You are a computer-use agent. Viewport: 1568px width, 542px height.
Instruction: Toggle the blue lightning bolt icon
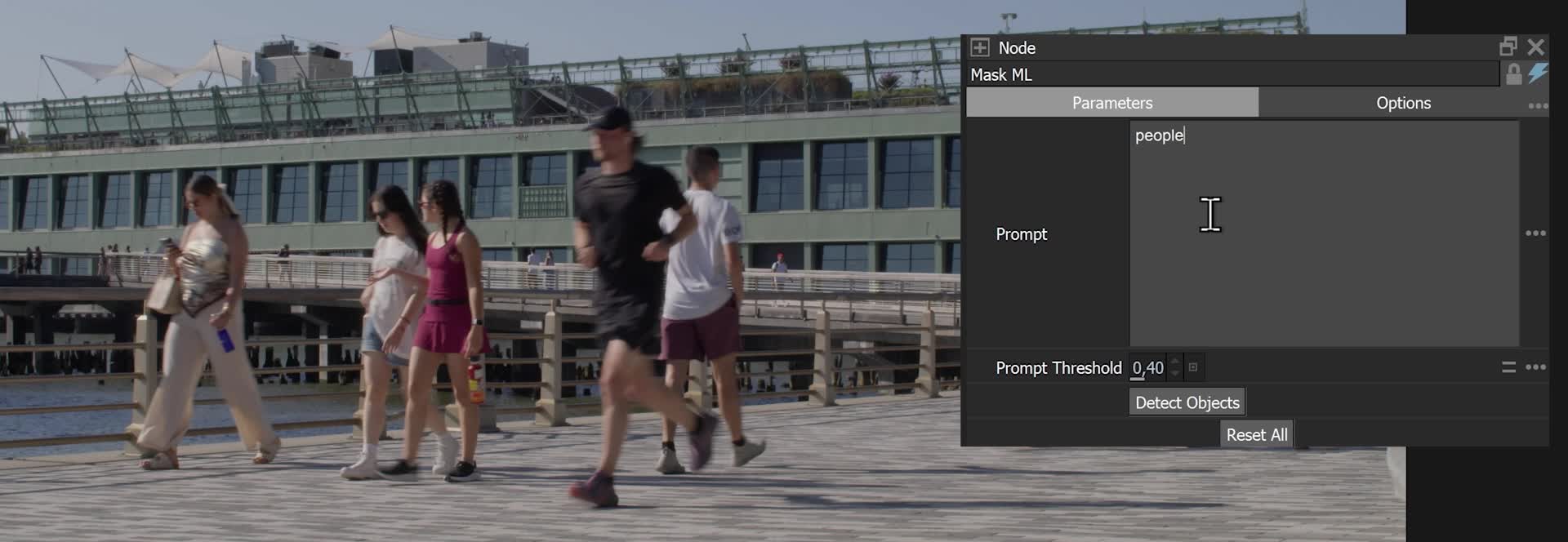pos(1538,73)
